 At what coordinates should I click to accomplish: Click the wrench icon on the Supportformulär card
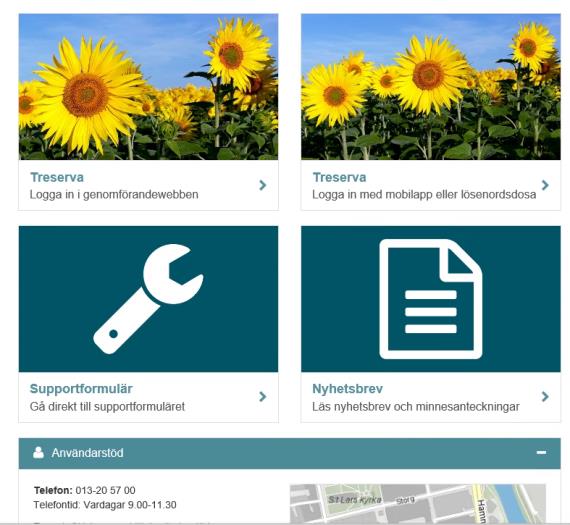[148, 299]
